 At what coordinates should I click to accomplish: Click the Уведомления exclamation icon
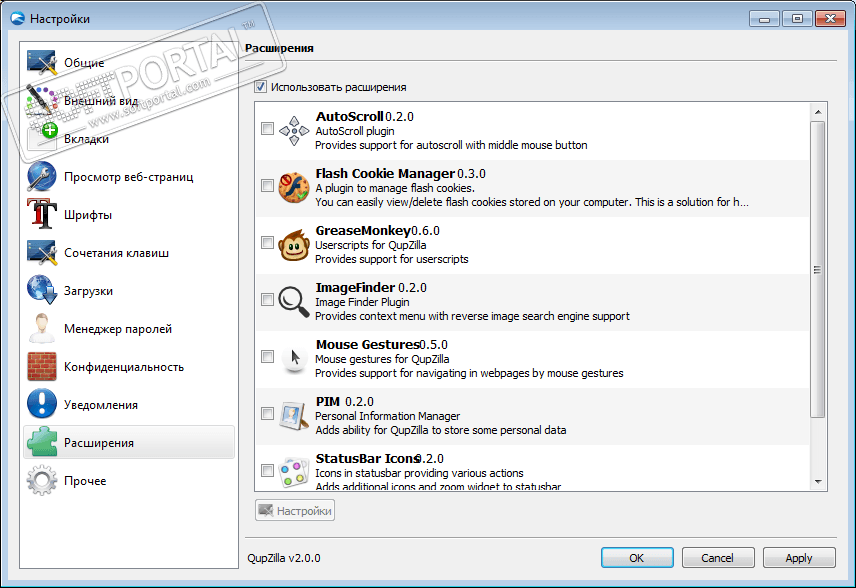[41, 404]
